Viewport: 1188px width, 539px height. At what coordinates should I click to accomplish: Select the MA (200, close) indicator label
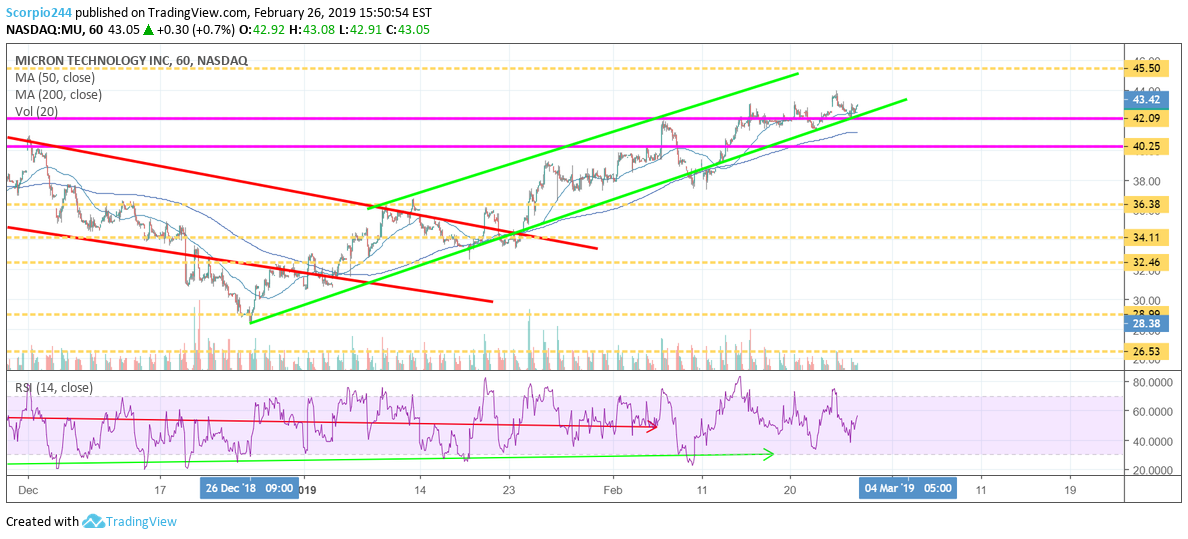58,95
